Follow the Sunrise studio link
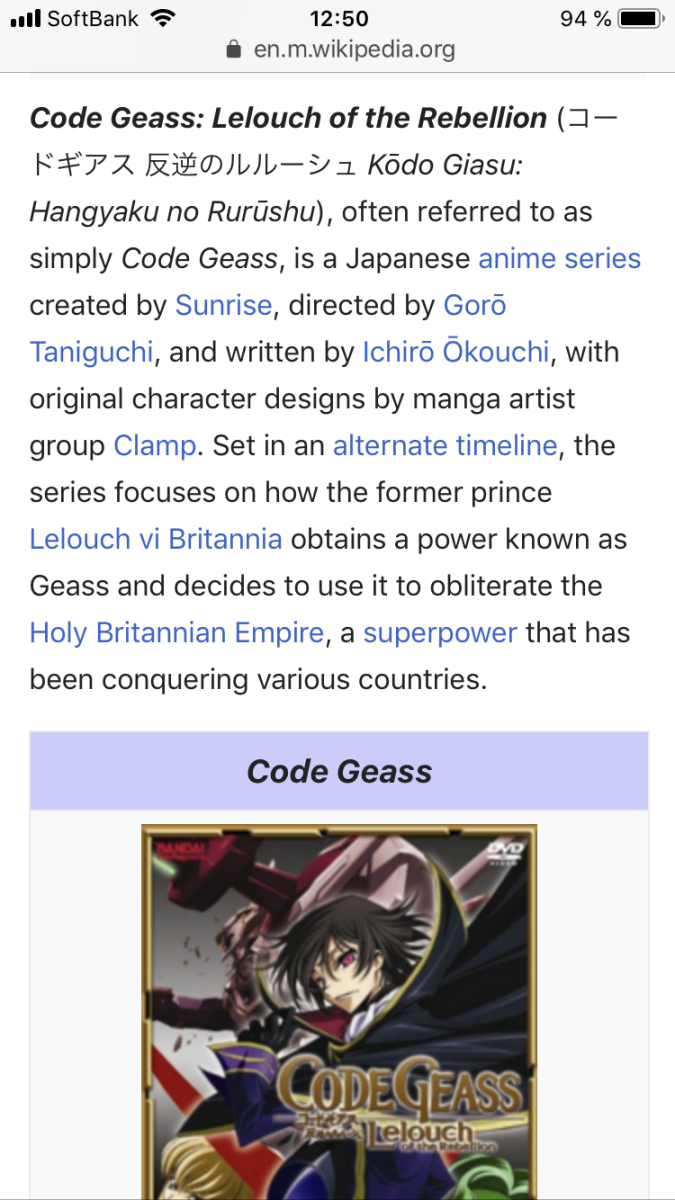Viewport: 675px width, 1200px height. click(223, 305)
